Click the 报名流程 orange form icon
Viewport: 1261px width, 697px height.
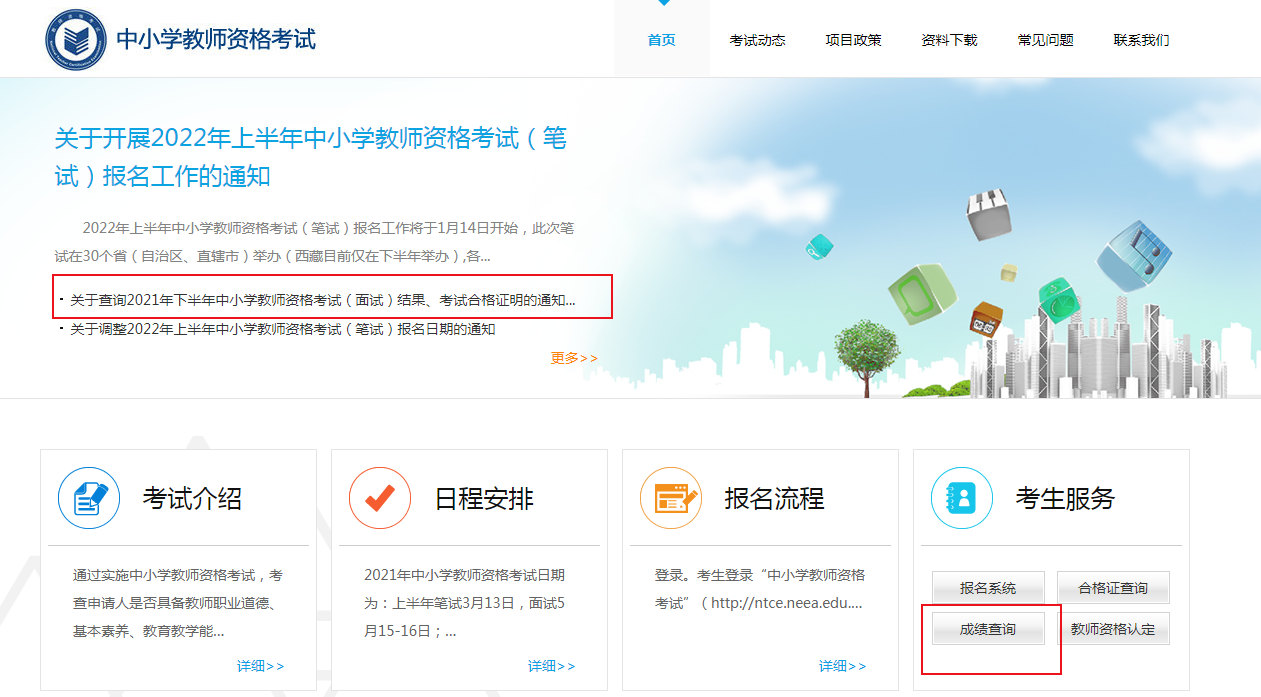671,498
